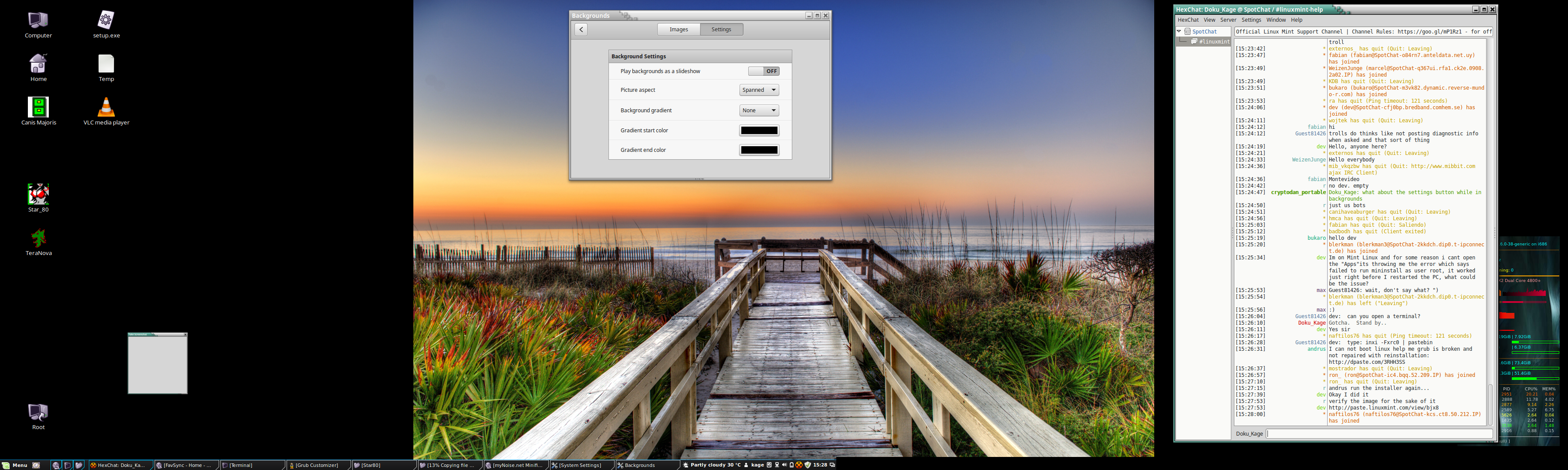This screenshot has width=1568, height=470.
Task: Click the show desktop icon next to Menu
Action: [36, 465]
